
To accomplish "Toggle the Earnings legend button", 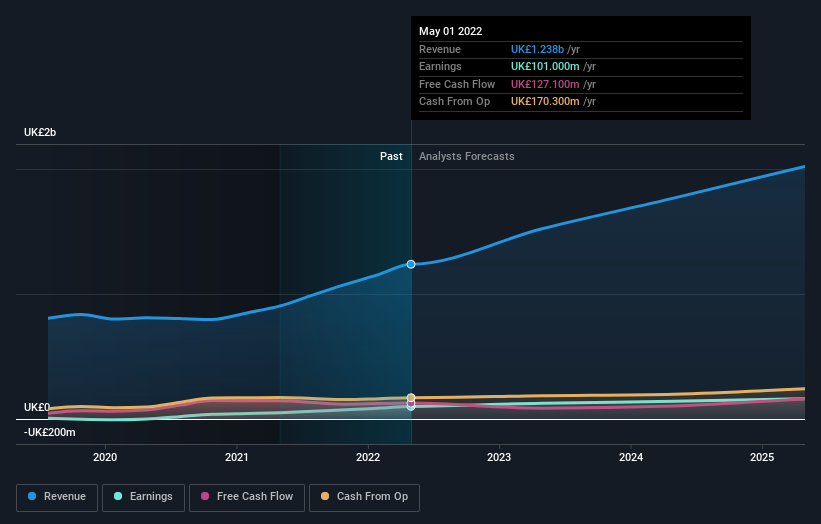I will point(143,497).
